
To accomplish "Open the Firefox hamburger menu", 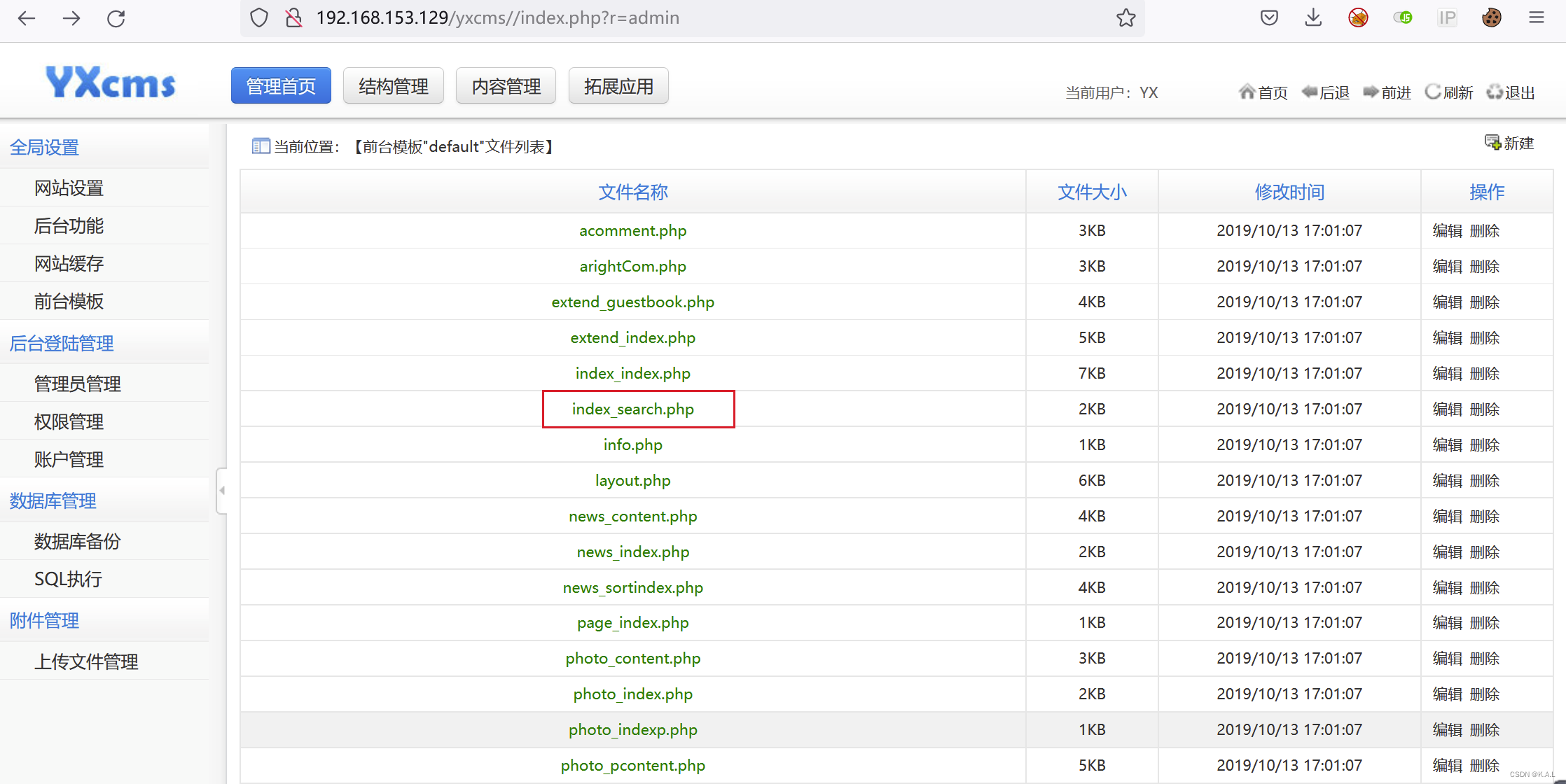I will tap(1537, 17).
